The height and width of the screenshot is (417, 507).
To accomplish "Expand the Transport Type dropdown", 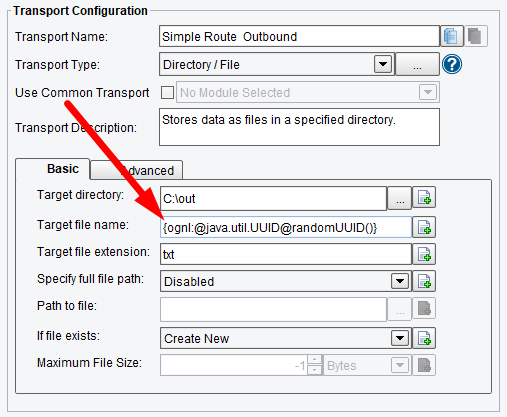I will click(x=383, y=64).
